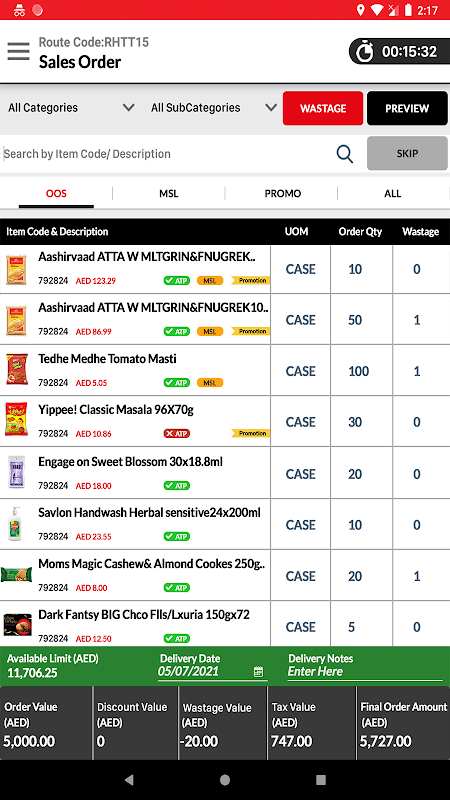This screenshot has height=800, width=450.
Task: Tap the search magnifier icon
Action: pos(345,154)
